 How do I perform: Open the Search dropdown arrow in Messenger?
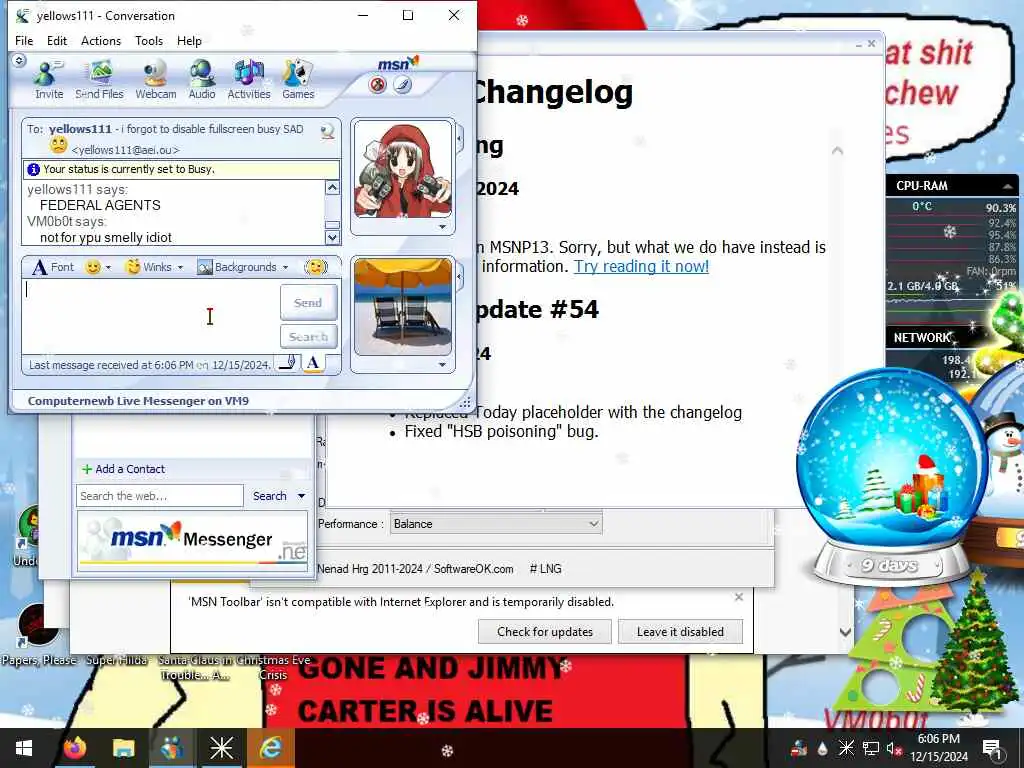click(x=301, y=496)
